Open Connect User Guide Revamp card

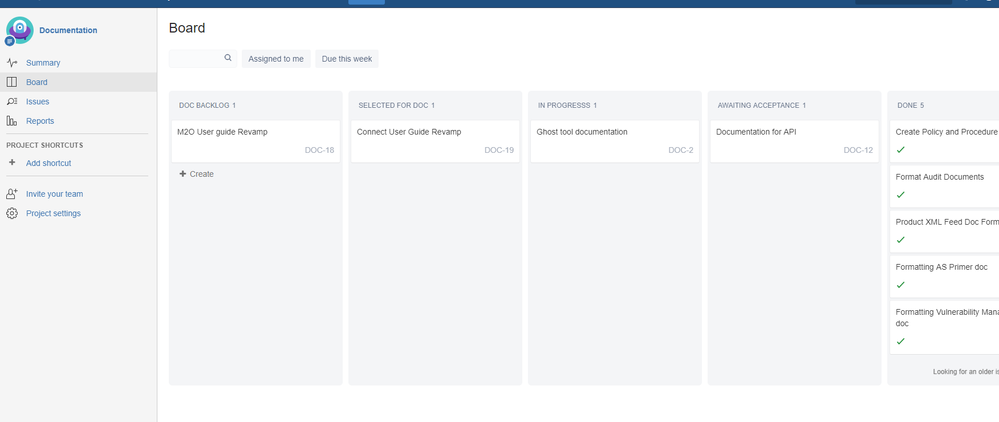pyautogui.click(x=435, y=141)
